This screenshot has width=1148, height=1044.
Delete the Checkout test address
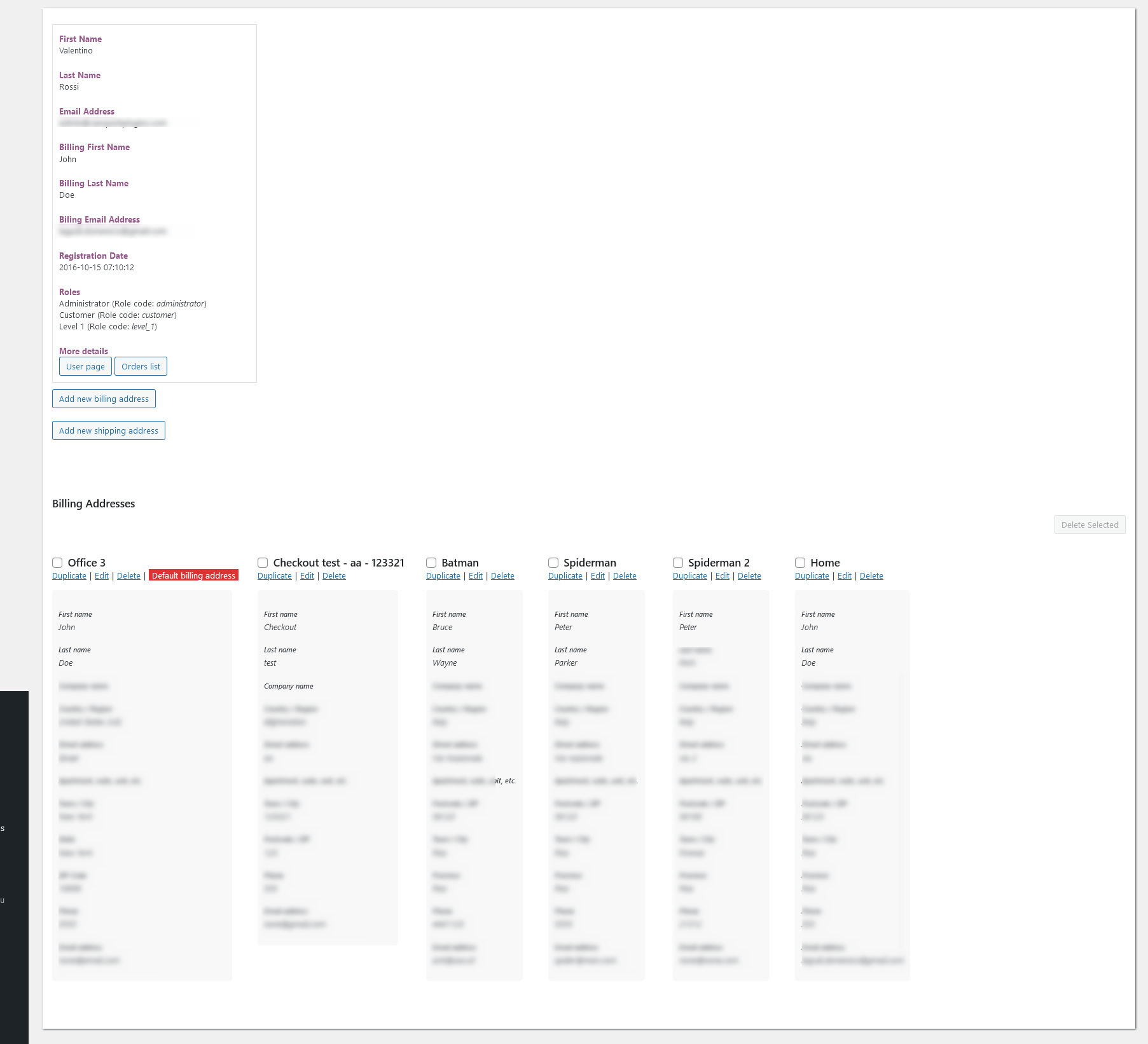[x=334, y=576]
